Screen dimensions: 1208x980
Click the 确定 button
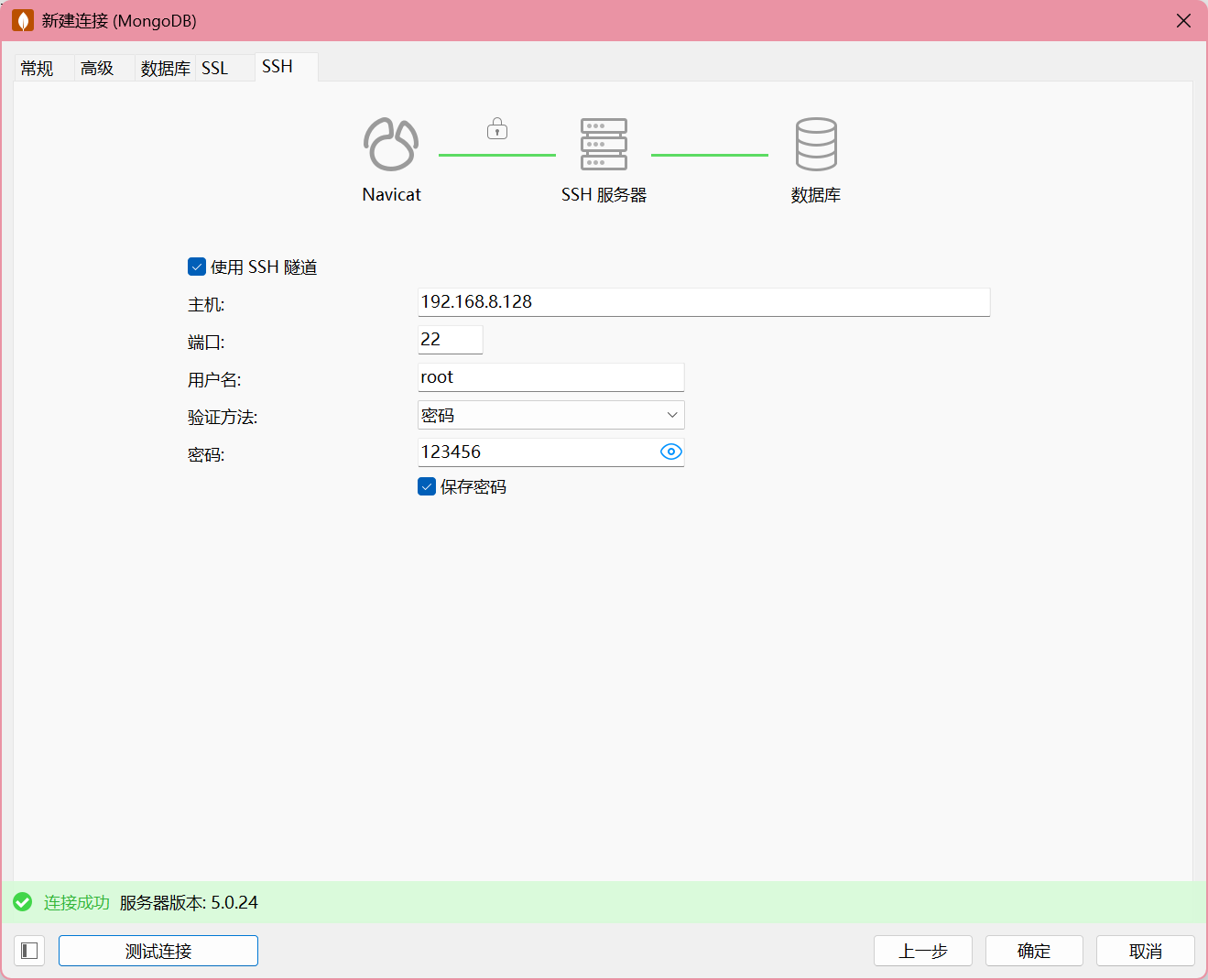click(1034, 951)
